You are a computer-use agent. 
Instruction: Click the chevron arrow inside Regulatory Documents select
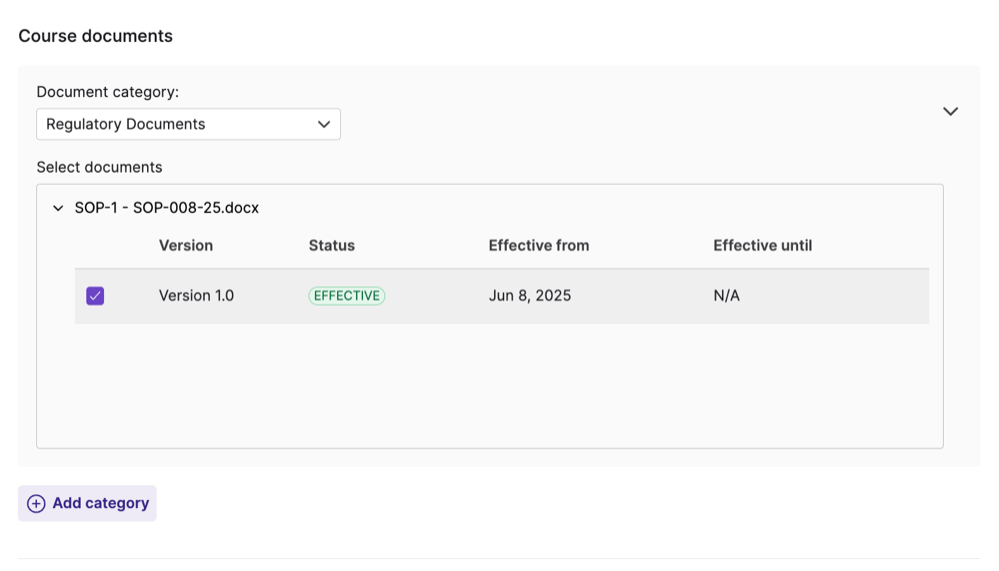click(323, 124)
